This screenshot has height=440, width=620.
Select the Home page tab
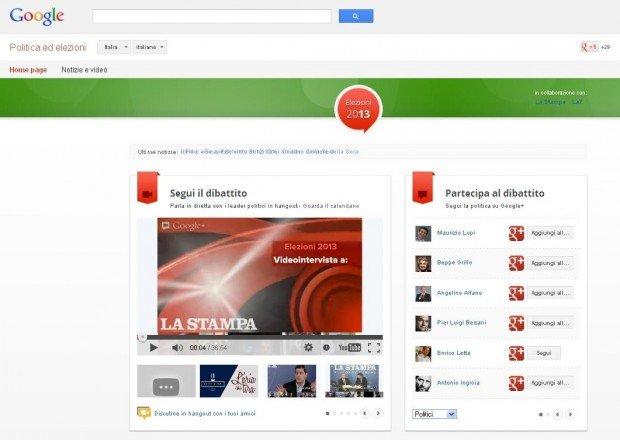(x=28, y=70)
